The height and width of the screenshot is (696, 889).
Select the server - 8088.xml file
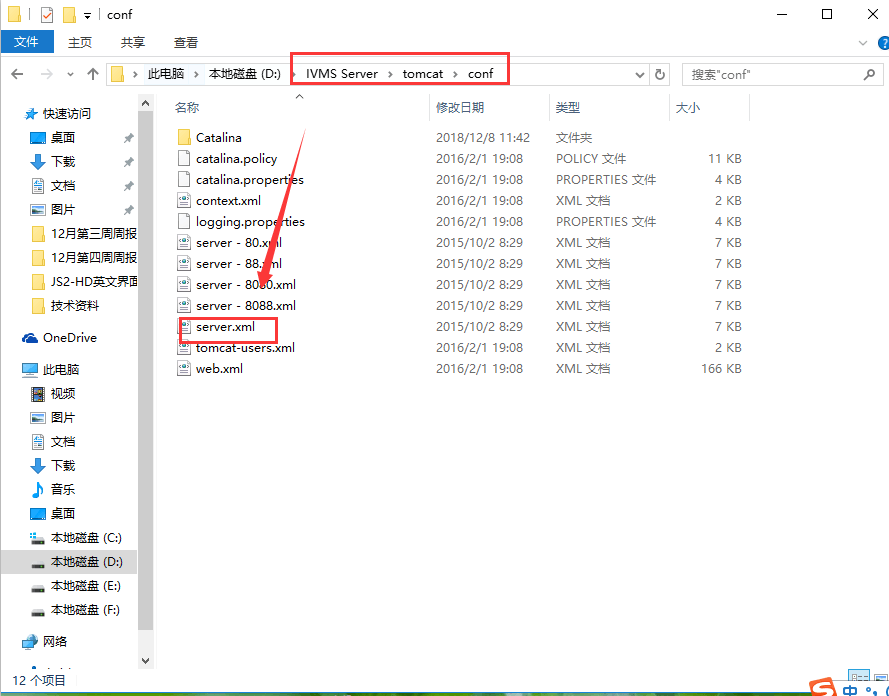[x=245, y=305]
